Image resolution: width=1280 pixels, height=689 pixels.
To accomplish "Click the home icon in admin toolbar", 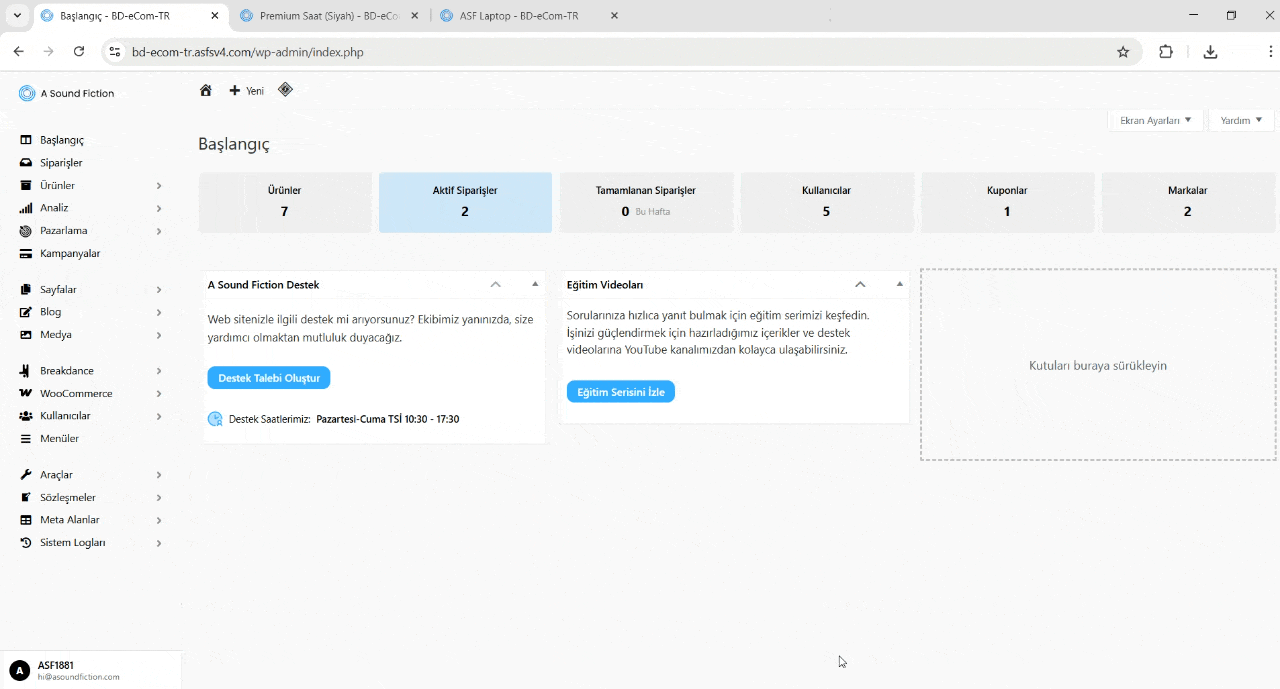I will pos(206,91).
